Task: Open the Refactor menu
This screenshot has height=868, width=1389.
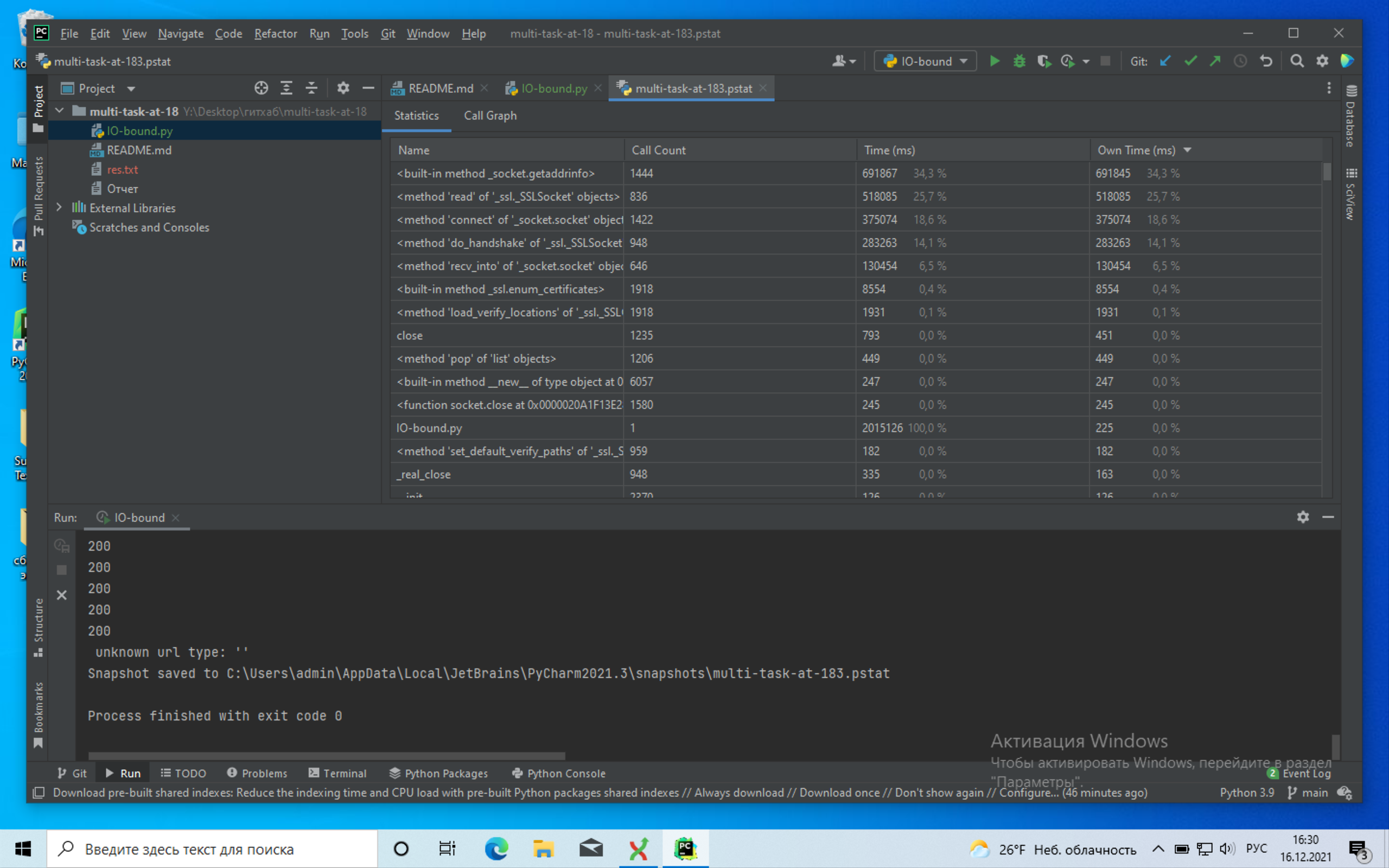Action: 276,33
